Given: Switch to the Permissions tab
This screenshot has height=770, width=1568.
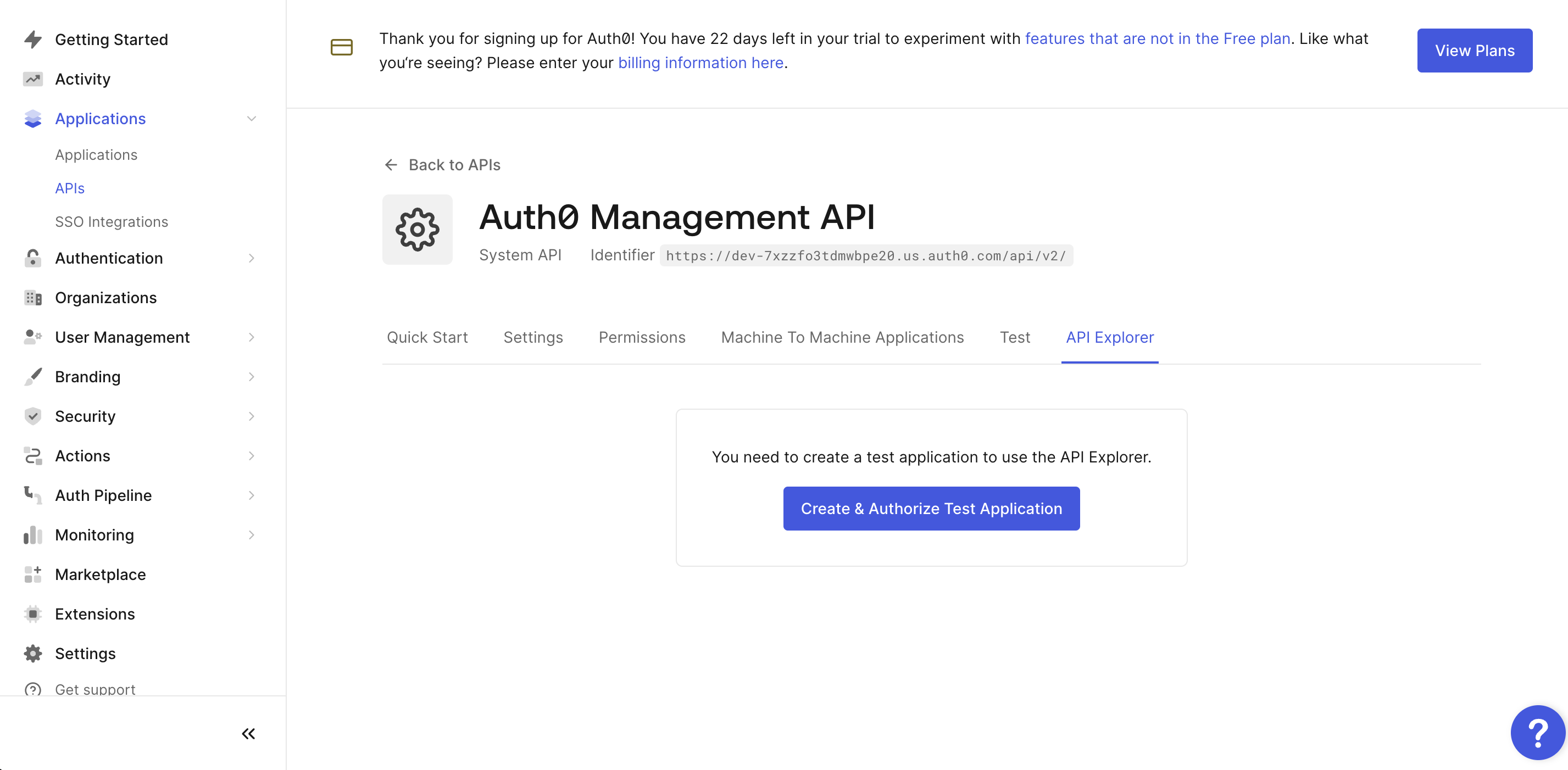Looking at the screenshot, I should click(x=642, y=337).
